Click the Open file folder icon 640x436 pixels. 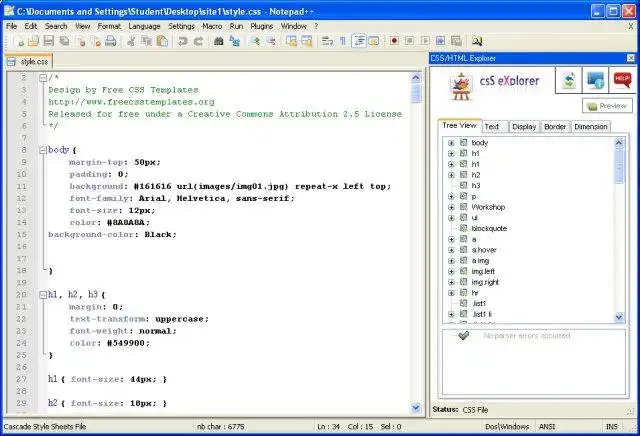(x=33, y=41)
